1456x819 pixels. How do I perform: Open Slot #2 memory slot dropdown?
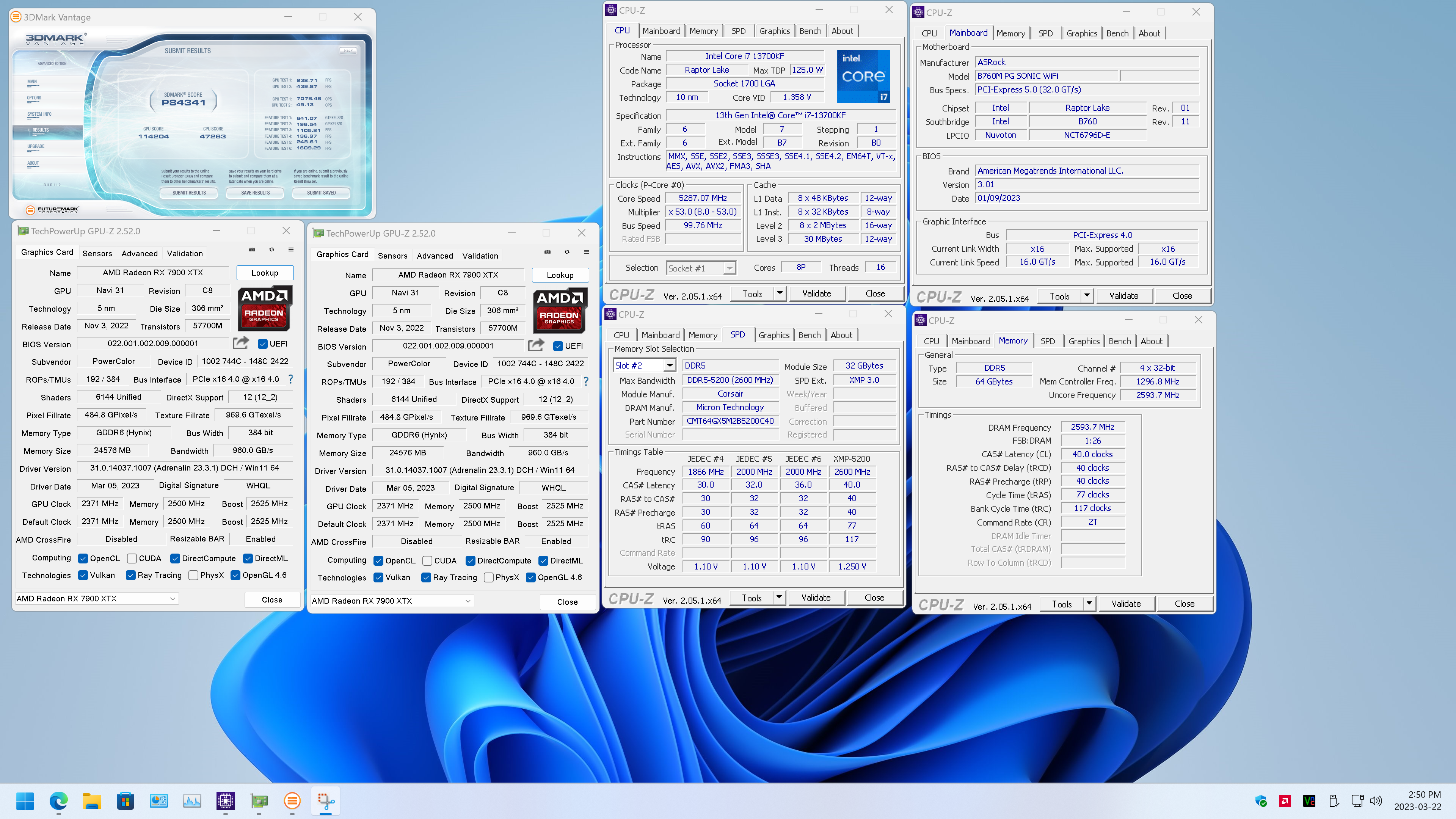point(669,366)
